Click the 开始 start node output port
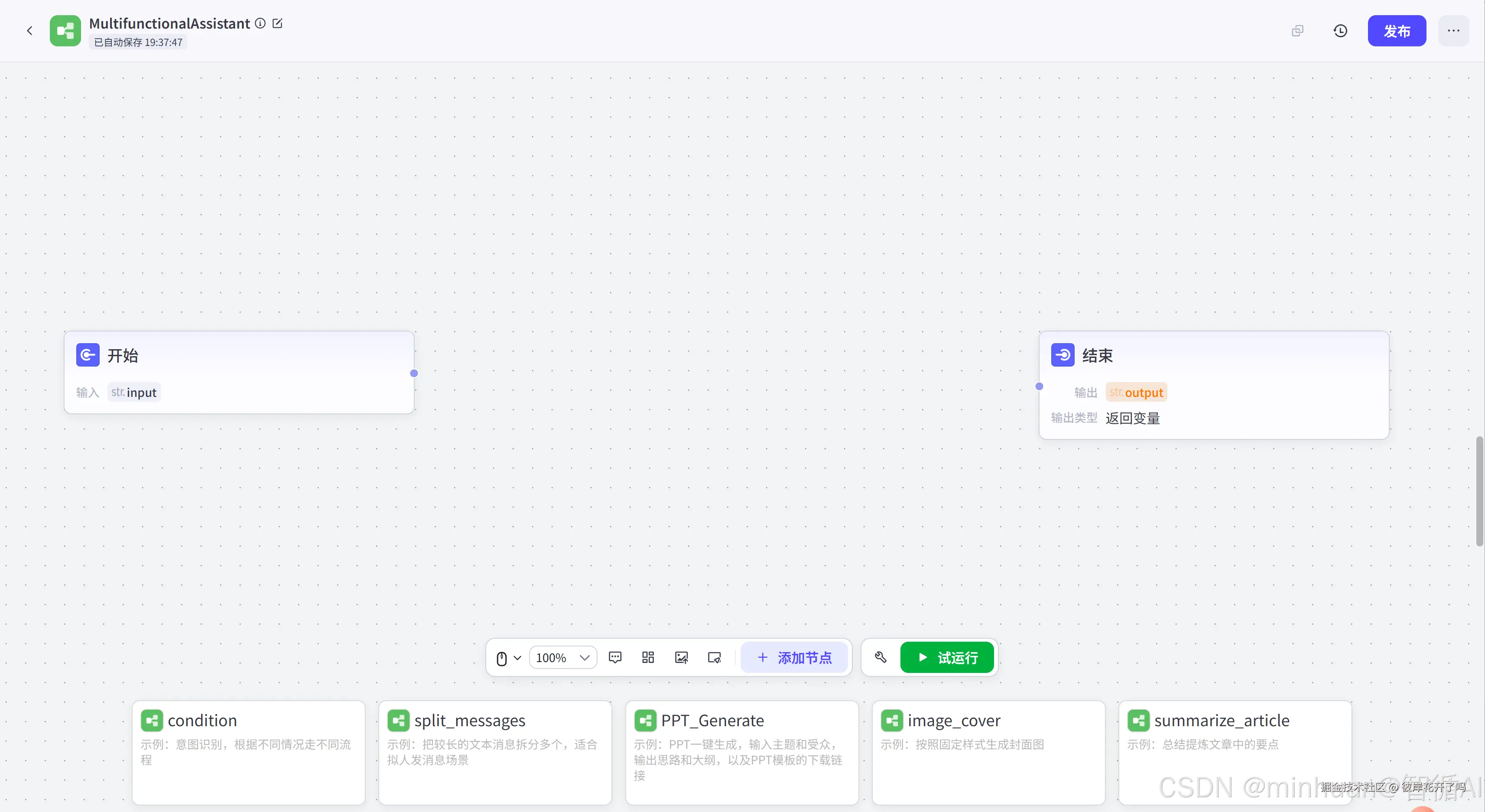Image resolution: width=1485 pixels, height=812 pixels. (414, 374)
